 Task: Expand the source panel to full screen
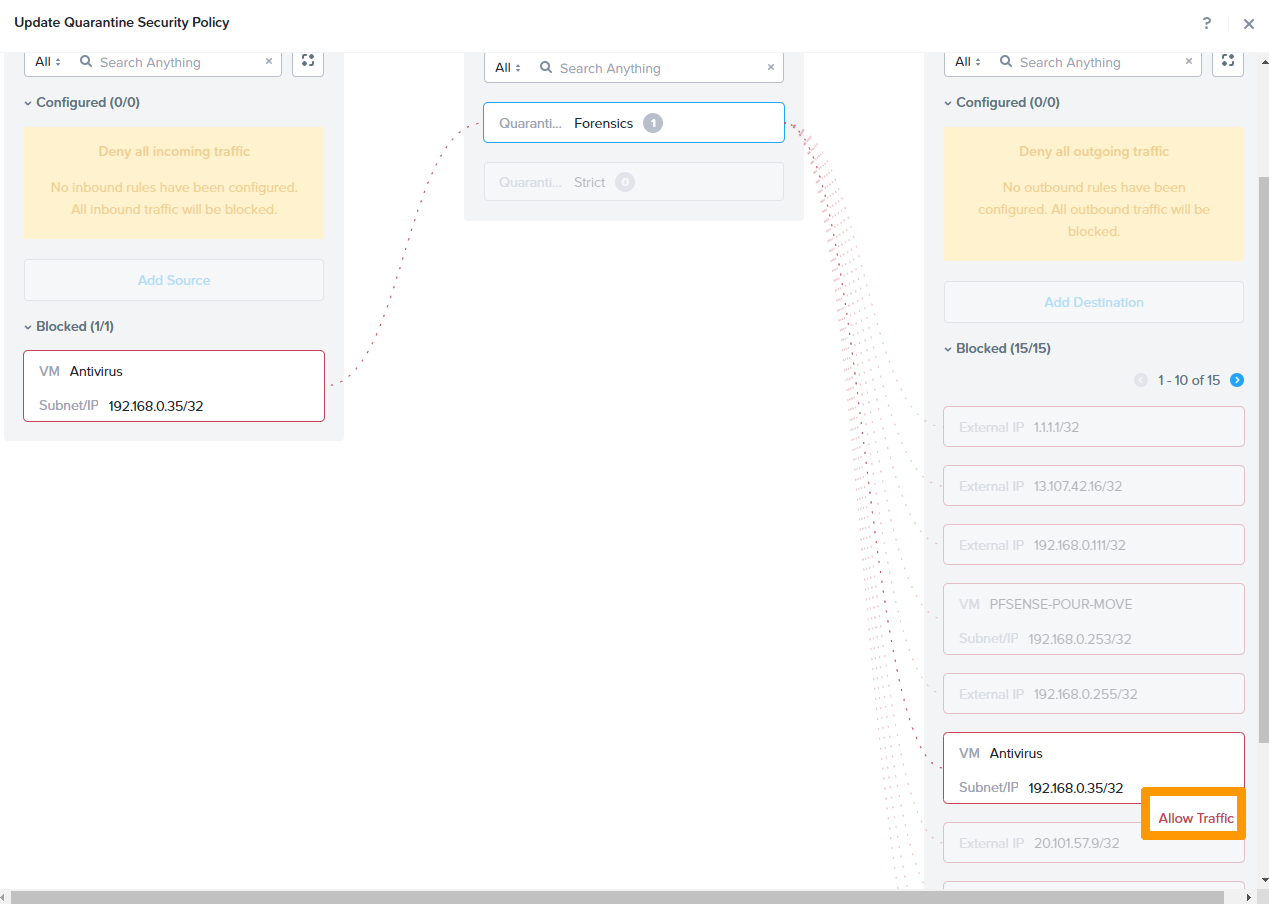click(307, 61)
